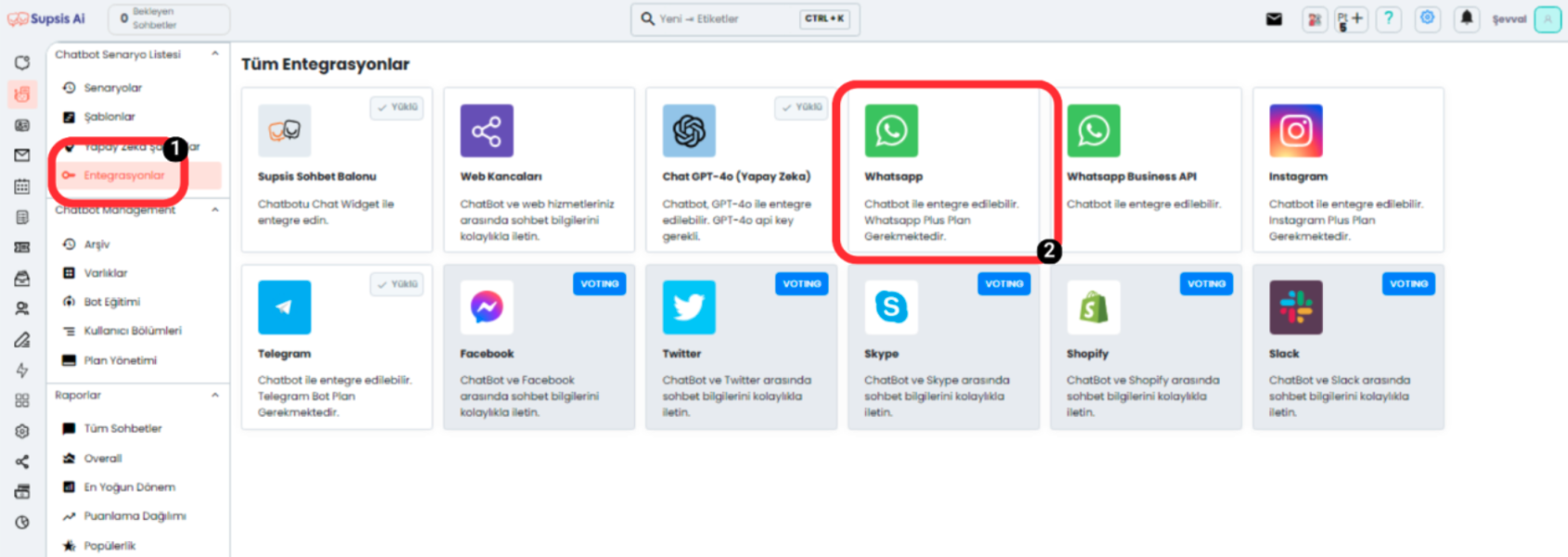Viewport: 1568px width, 557px height.
Task: Select the highlighted chatbot robot icon in rail
Action: 22,94
